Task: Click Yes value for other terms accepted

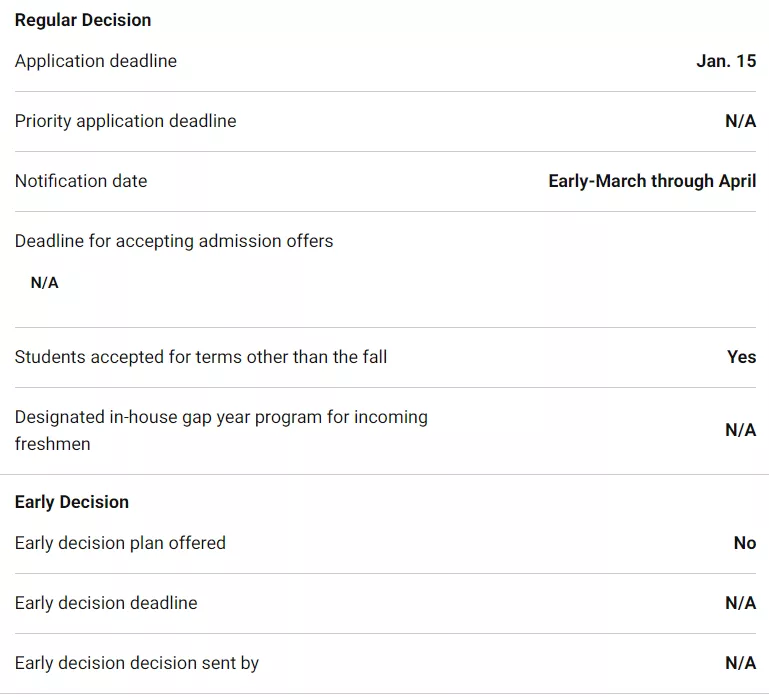Action: click(741, 357)
